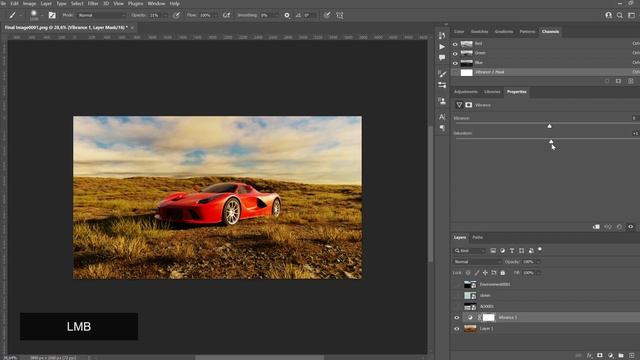The height and width of the screenshot is (360, 640).
Task: Hide Layer 1 in Layers panel
Action: 457,329
